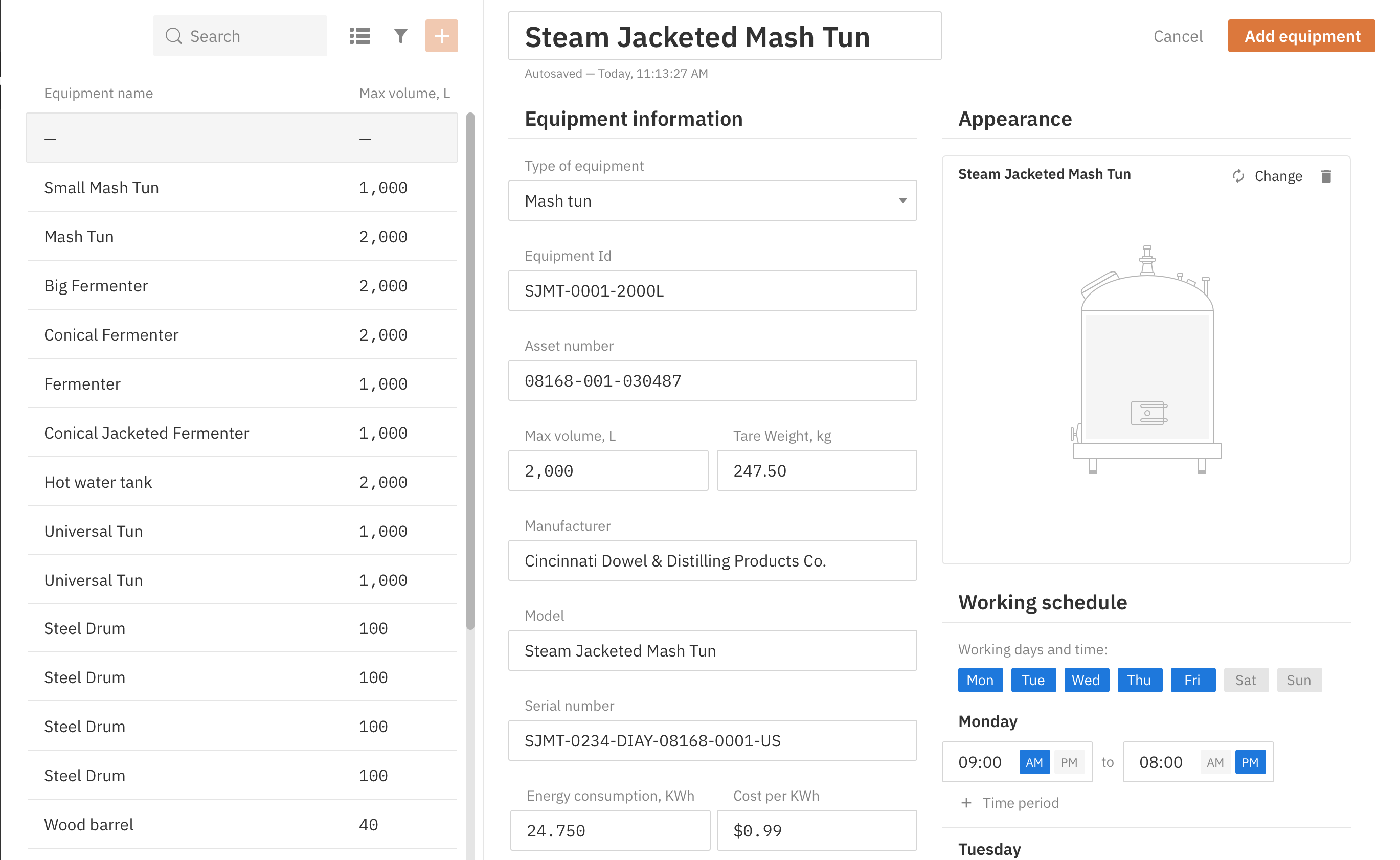
Task: Toggle Fri working day
Action: (1193, 680)
